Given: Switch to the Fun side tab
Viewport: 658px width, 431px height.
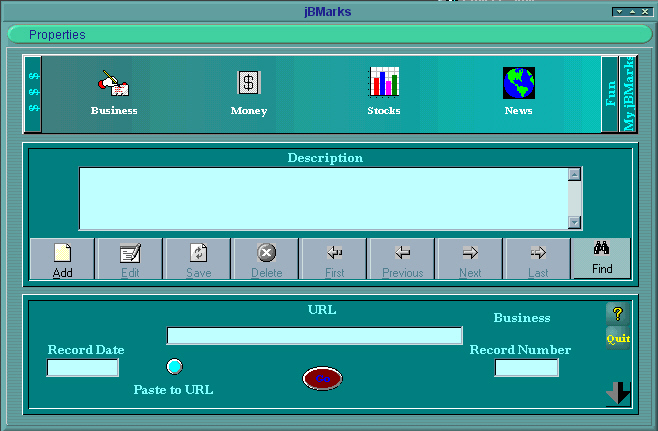Looking at the screenshot, I should coord(610,94).
